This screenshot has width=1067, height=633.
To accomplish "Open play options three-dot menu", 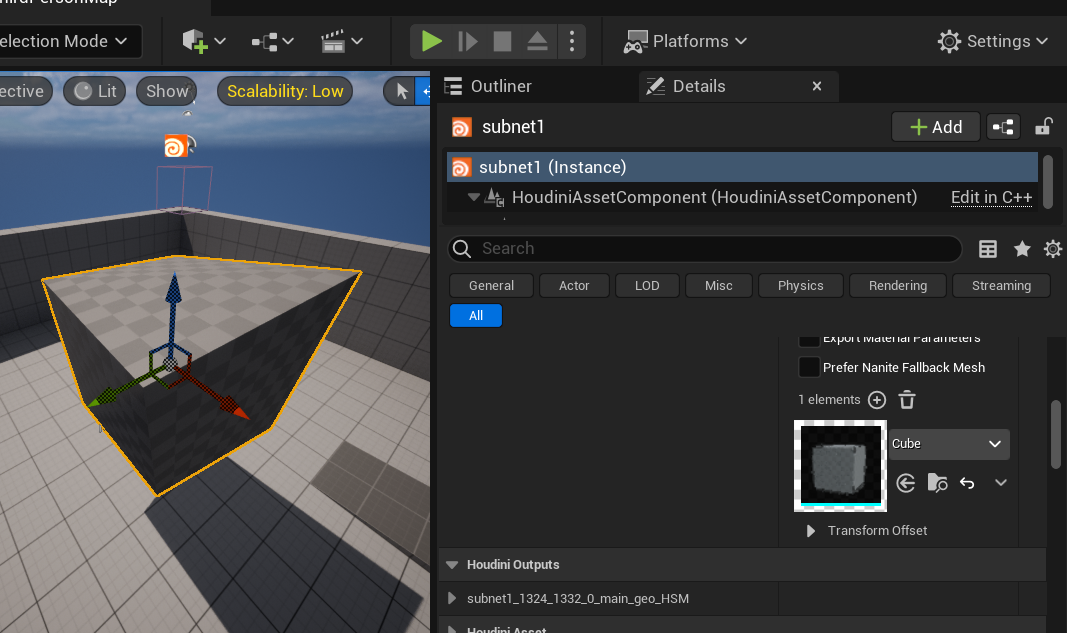I will pyautogui.click(x=572, y=41).
